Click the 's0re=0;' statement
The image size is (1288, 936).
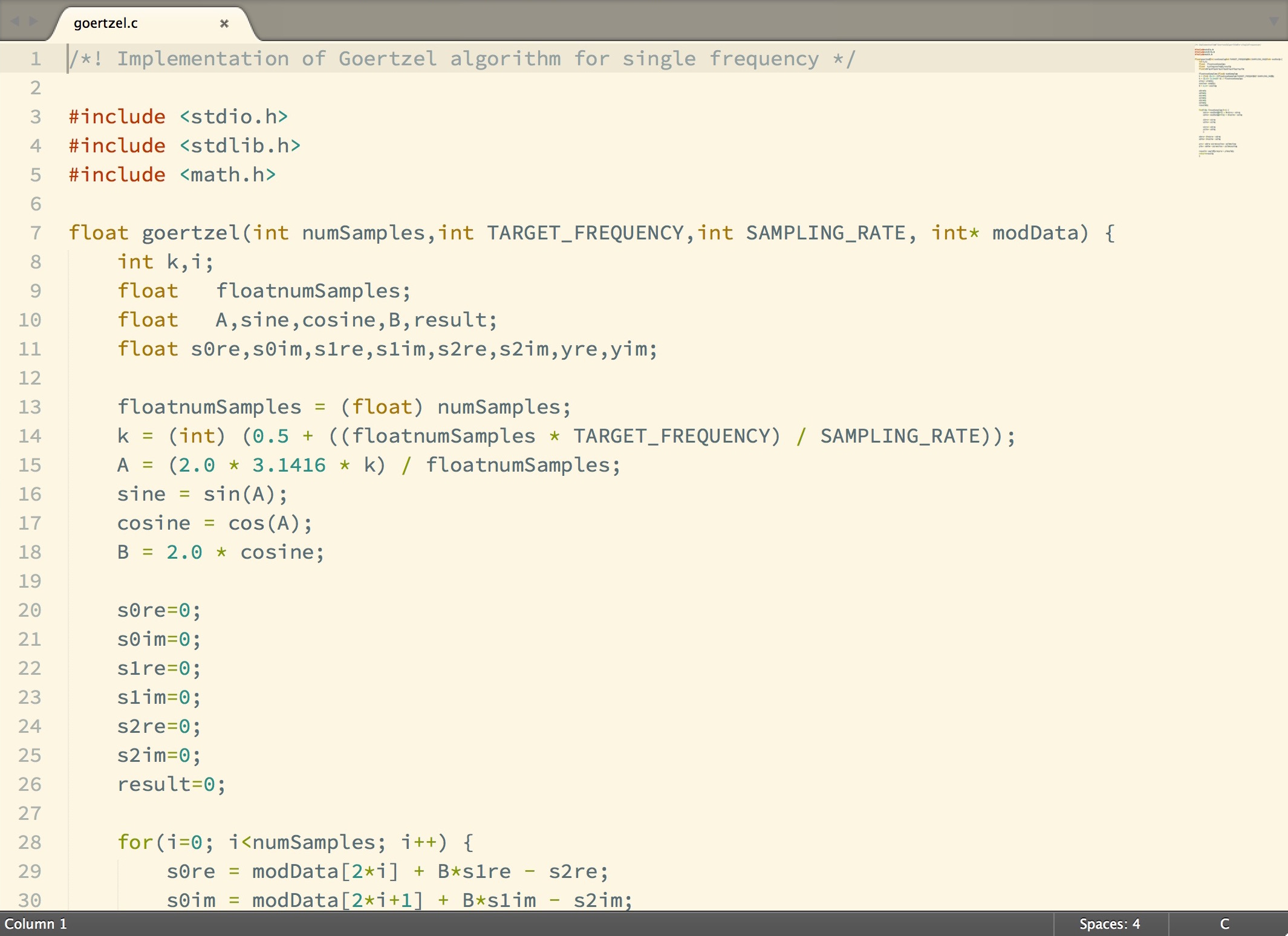point(159,610)
